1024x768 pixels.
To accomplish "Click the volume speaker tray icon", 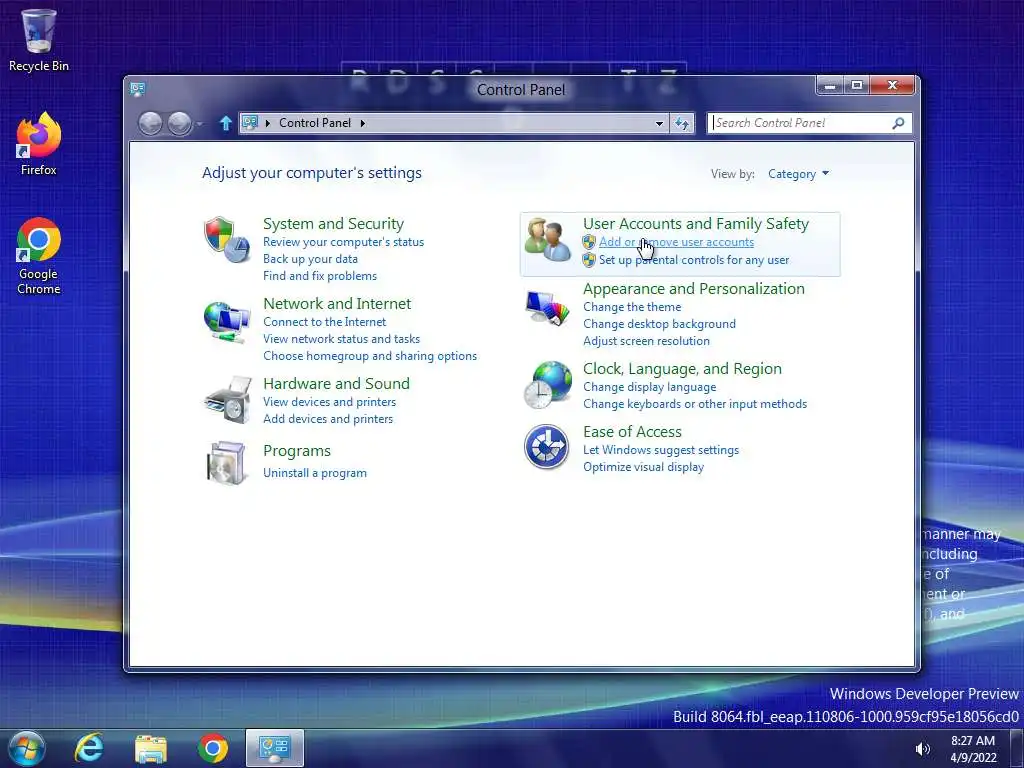I will click(x=923, y=749).
